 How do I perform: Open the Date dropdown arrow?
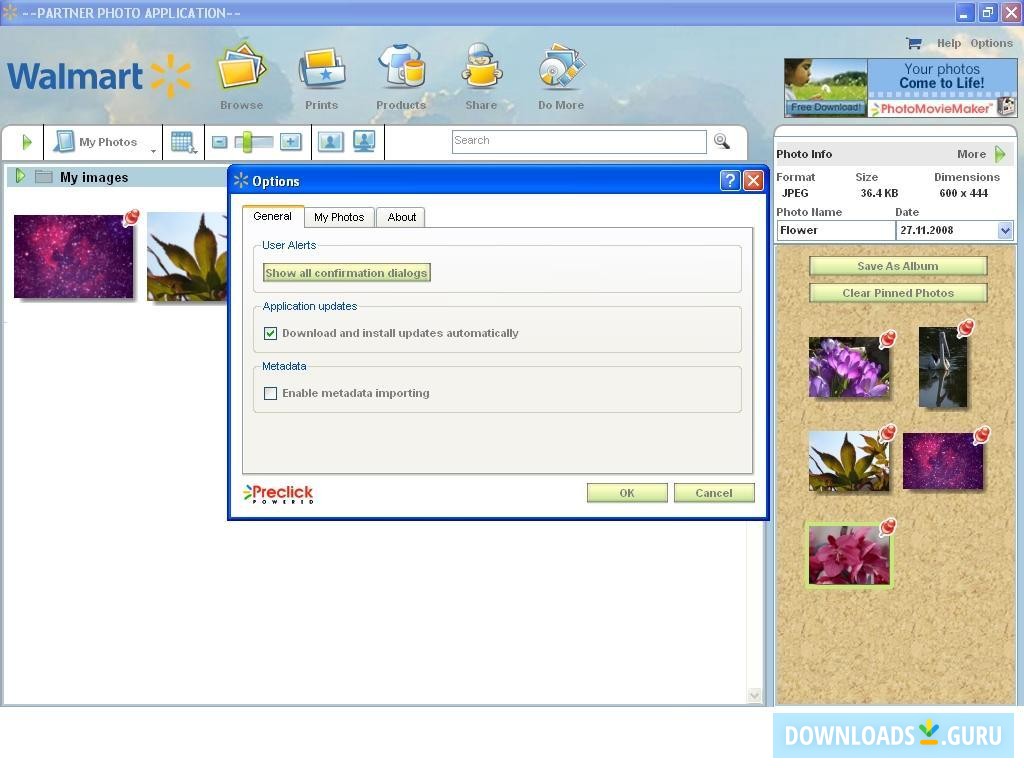pyautogui.click(x=1004, y=231)
